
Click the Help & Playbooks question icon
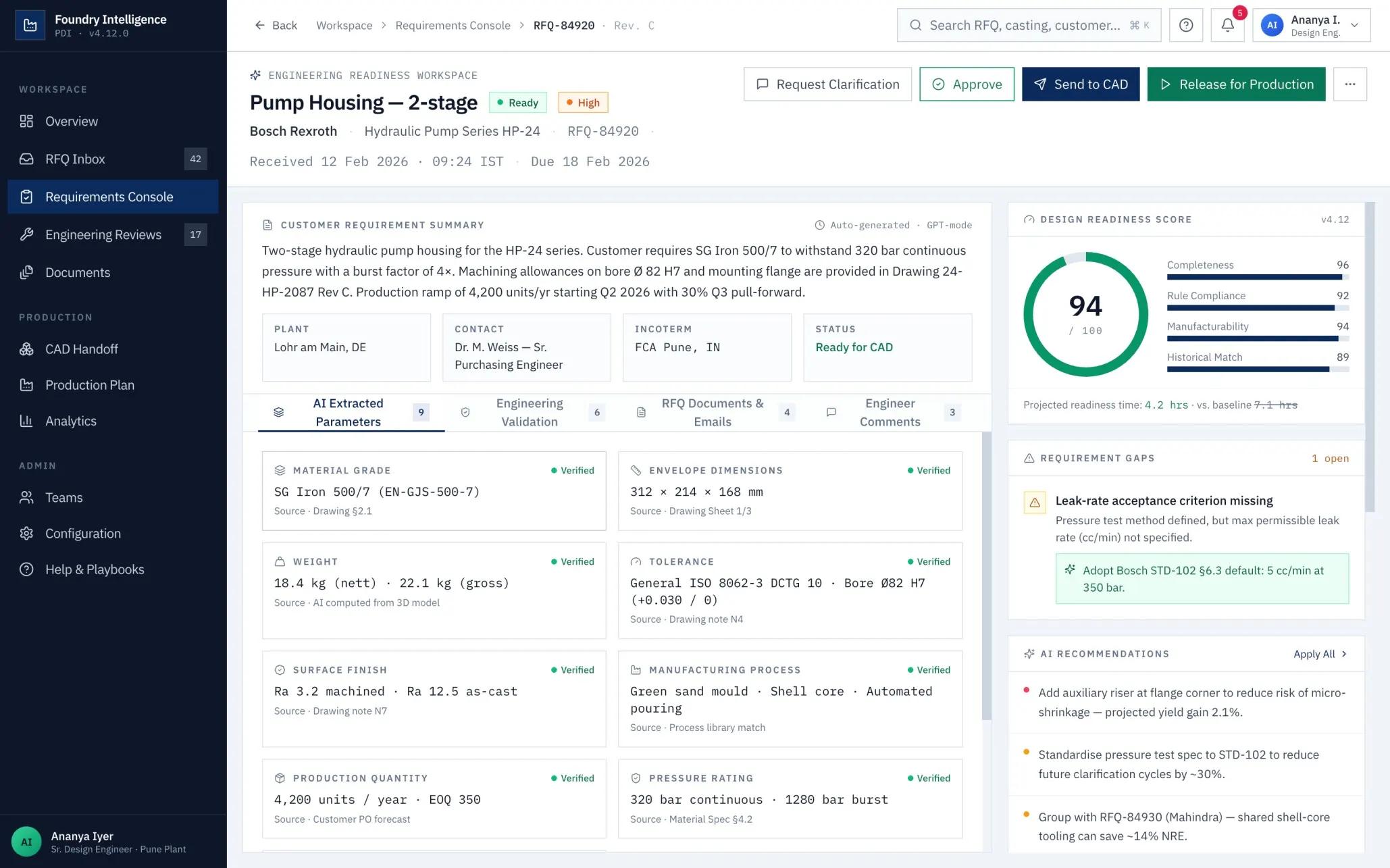click(26, 569)
